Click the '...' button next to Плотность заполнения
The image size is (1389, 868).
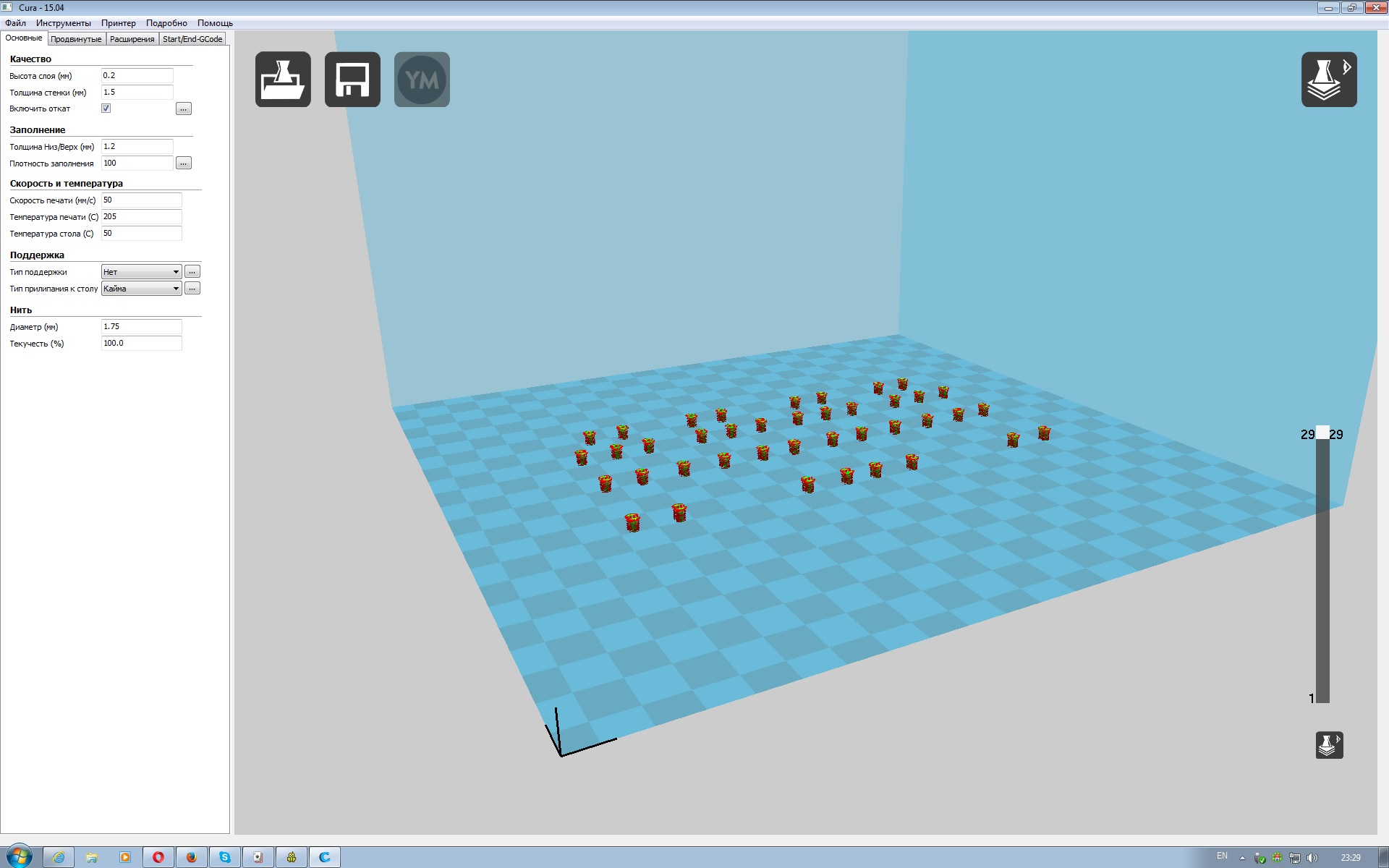coord(184,163)
